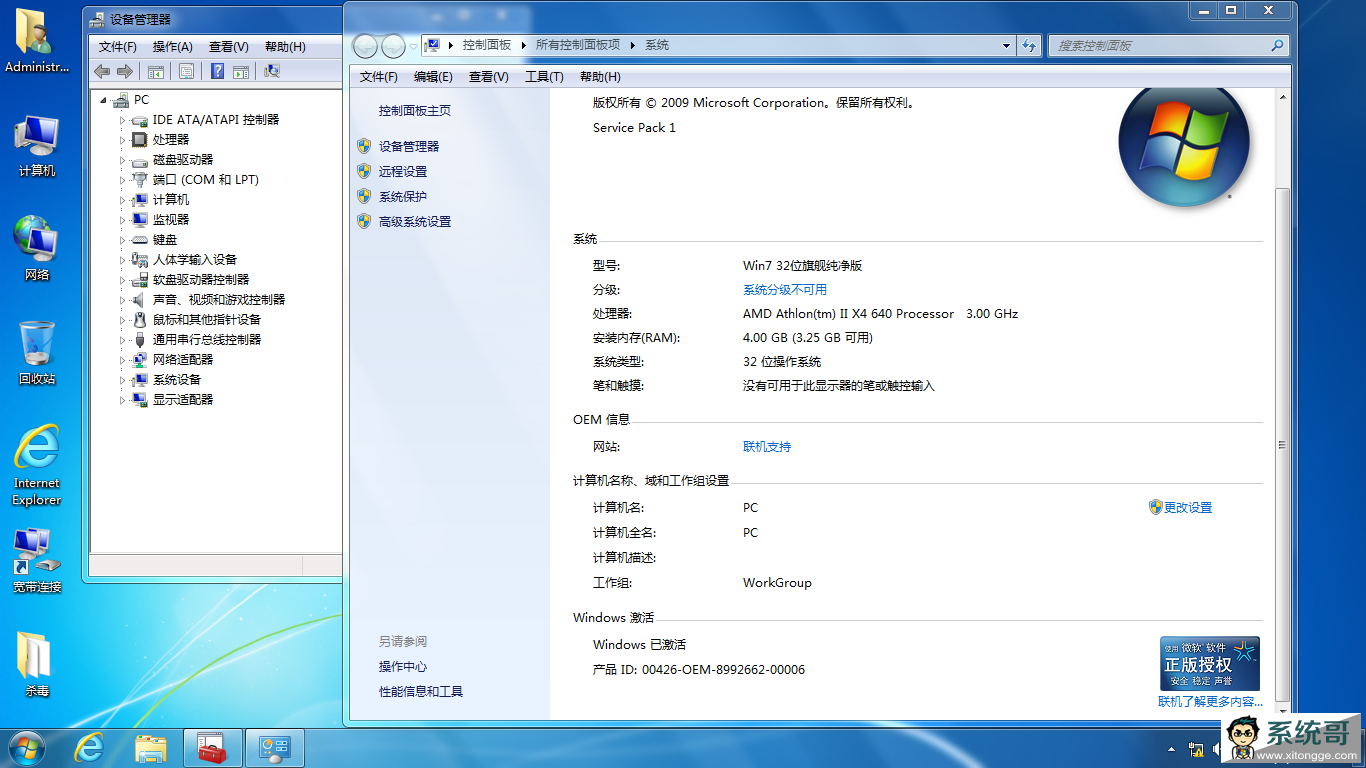Screen dimensions: 1366x768
Task: Select 杀毒 folder on desktop
Action: pos(37,664)
